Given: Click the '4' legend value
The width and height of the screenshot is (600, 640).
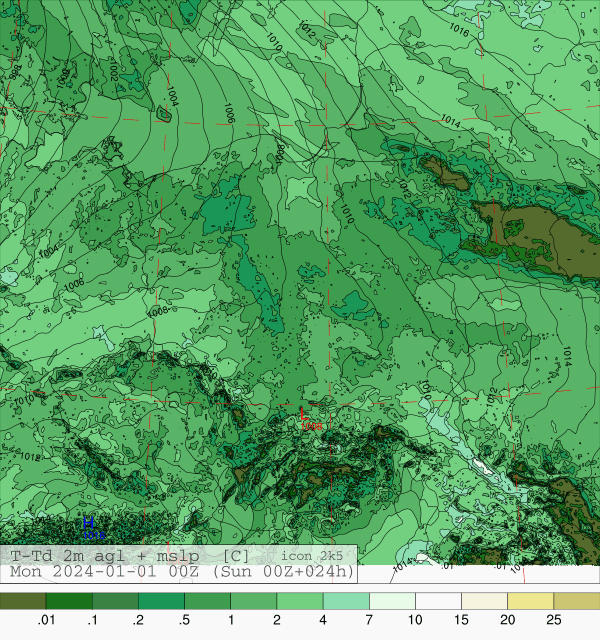Looking at the screenshot, I should (323, 620).
